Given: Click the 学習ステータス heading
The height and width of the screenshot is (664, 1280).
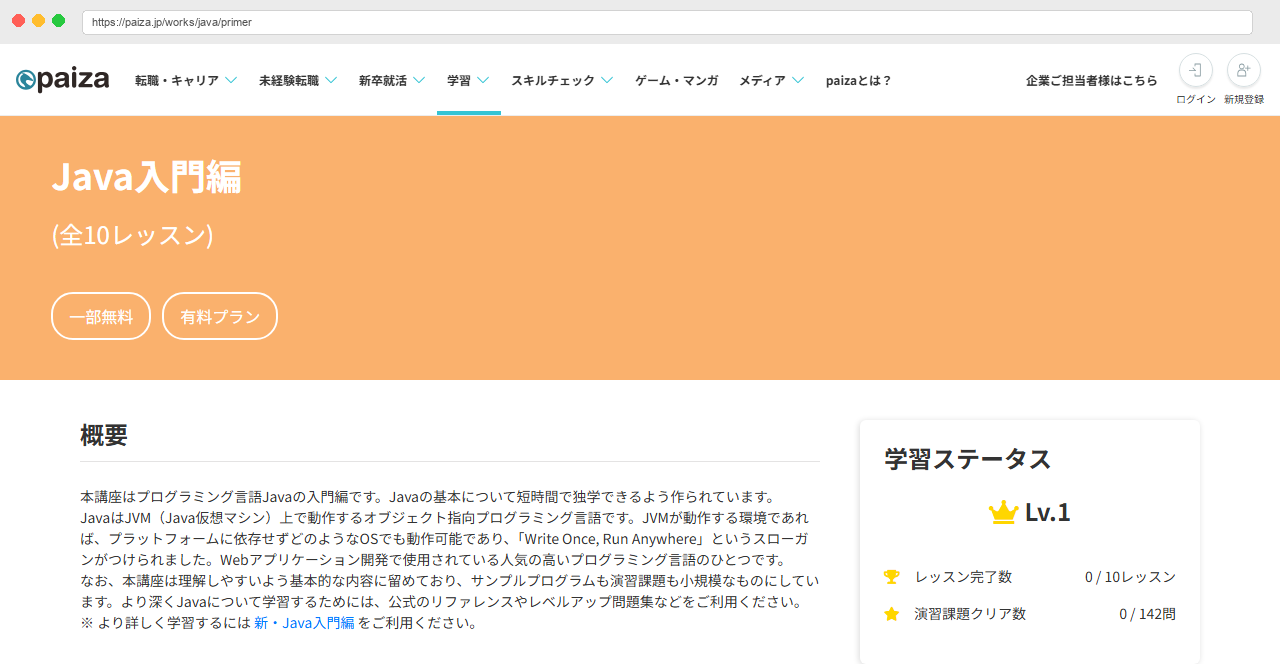Looking at the screenshot, I should click(968, 459).
